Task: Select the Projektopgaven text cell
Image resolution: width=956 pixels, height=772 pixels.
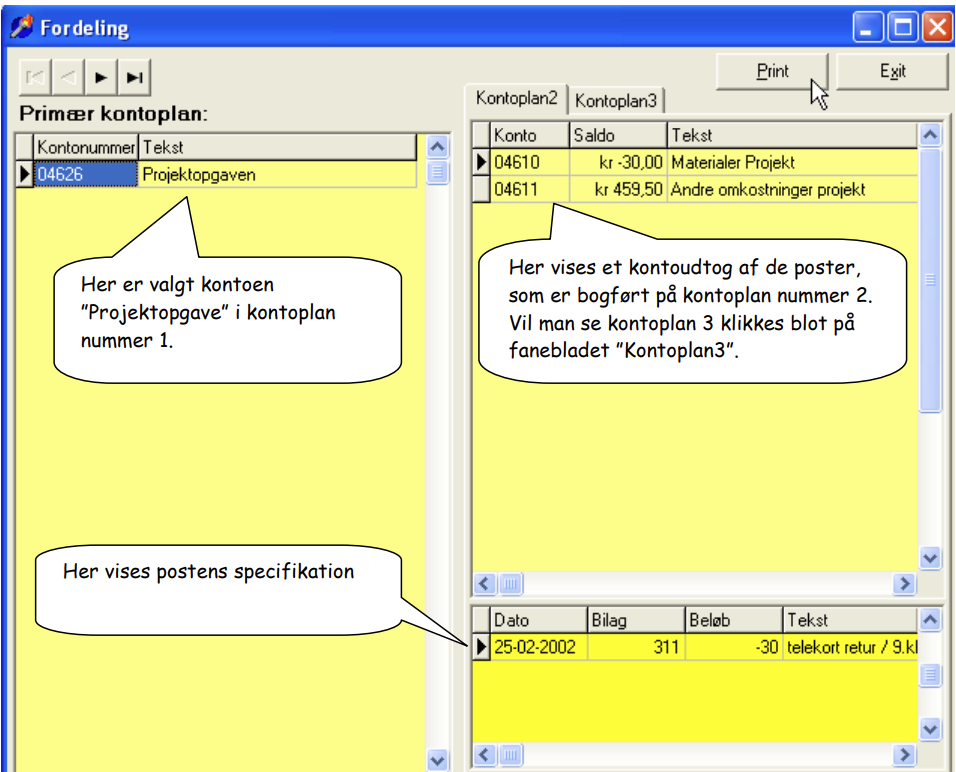Action: coord(277,174)
